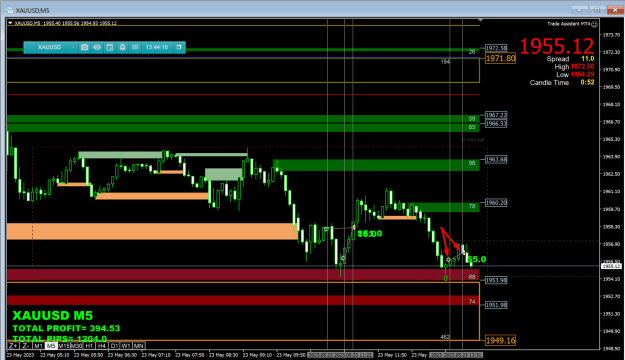Click the green zone labeled 98
This screenshot has width=625, height=360.
click(376, 165)
